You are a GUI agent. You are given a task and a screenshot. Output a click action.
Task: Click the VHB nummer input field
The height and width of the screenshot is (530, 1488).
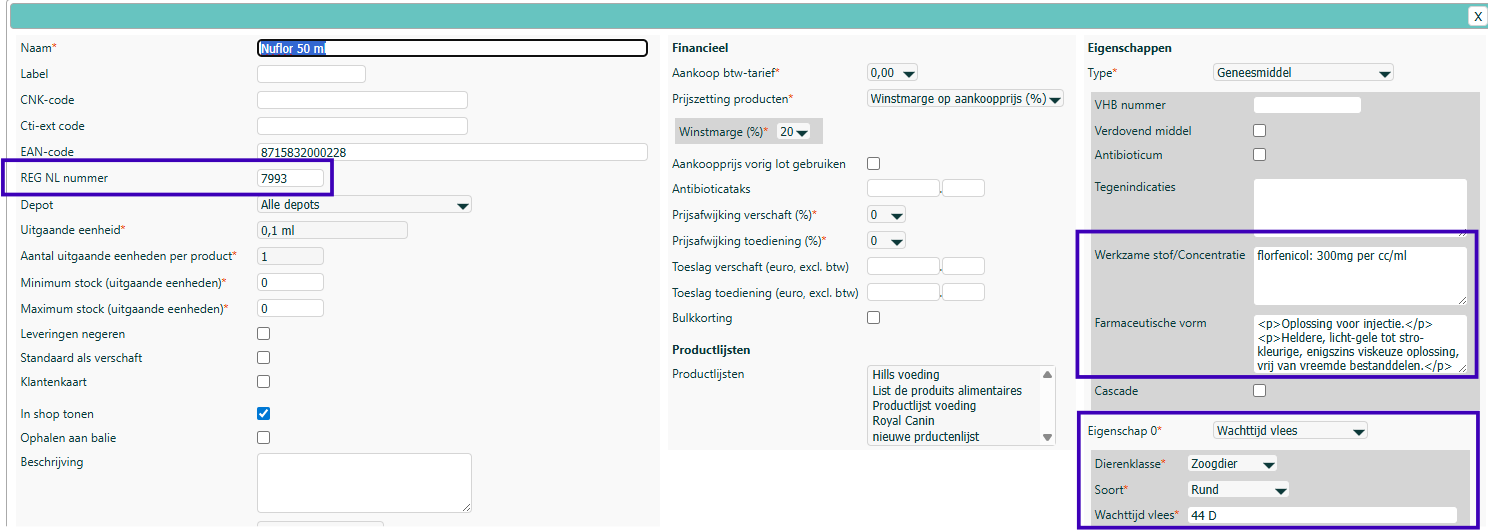click(x=1307, y=105)
